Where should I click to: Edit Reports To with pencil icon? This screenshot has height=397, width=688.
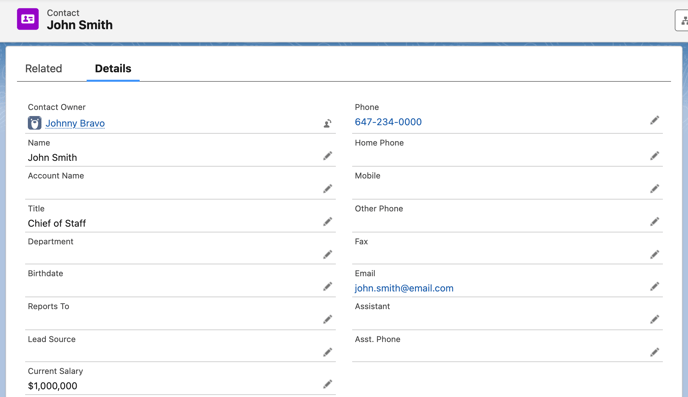pyautogui.click(x=327, y=319)
